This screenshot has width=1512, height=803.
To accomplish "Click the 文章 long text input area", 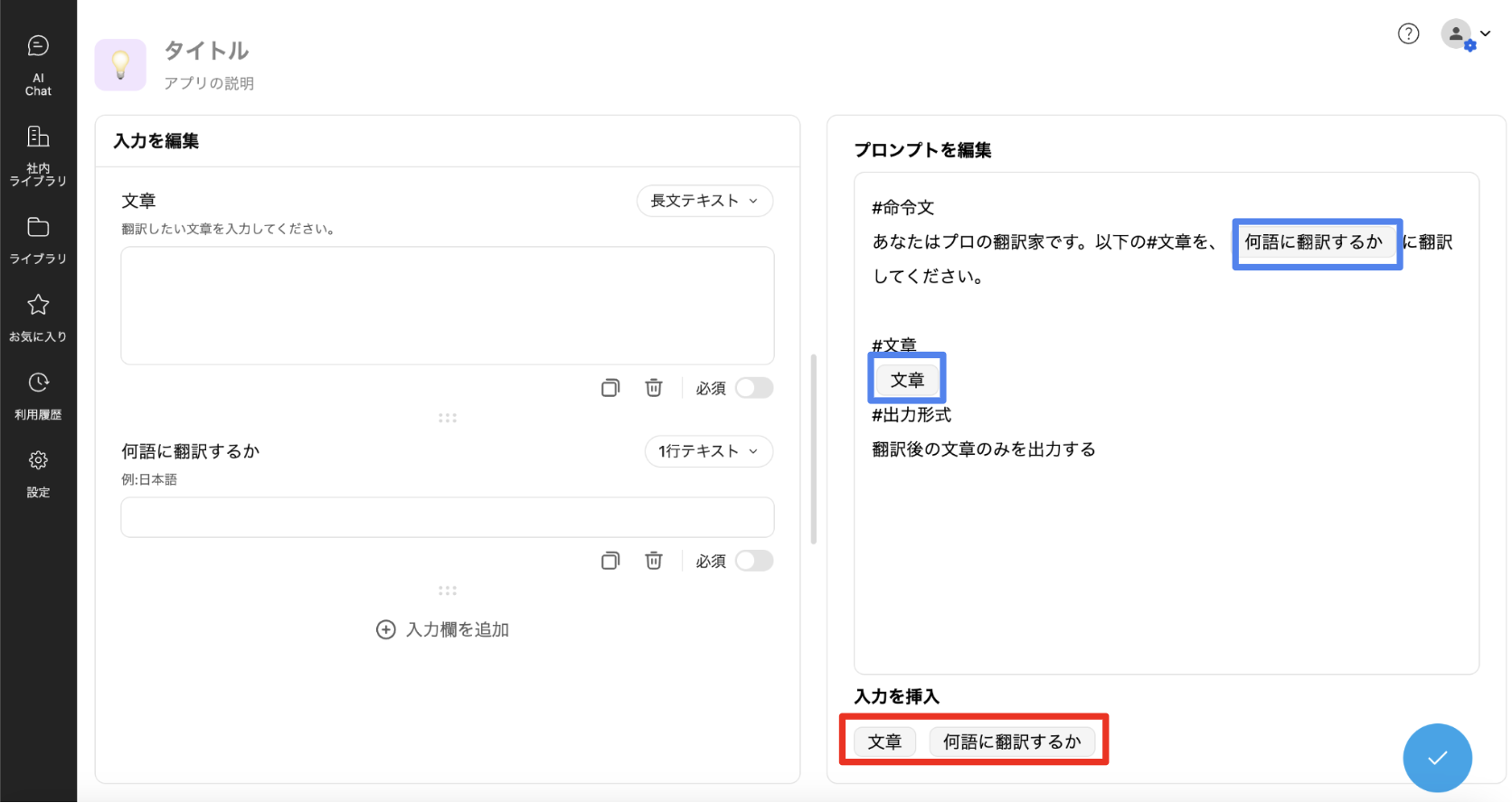I will coord(448,306).
